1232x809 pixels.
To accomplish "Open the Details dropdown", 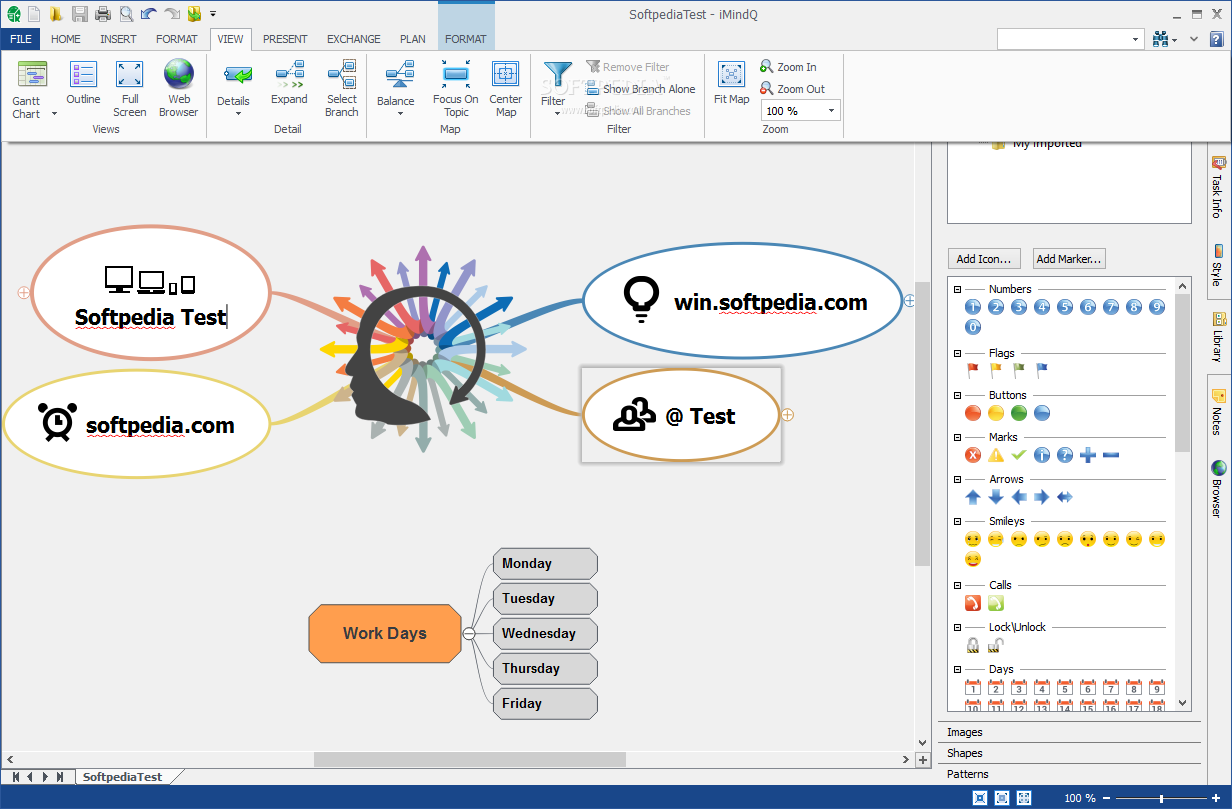I will [x=238, y=113].
